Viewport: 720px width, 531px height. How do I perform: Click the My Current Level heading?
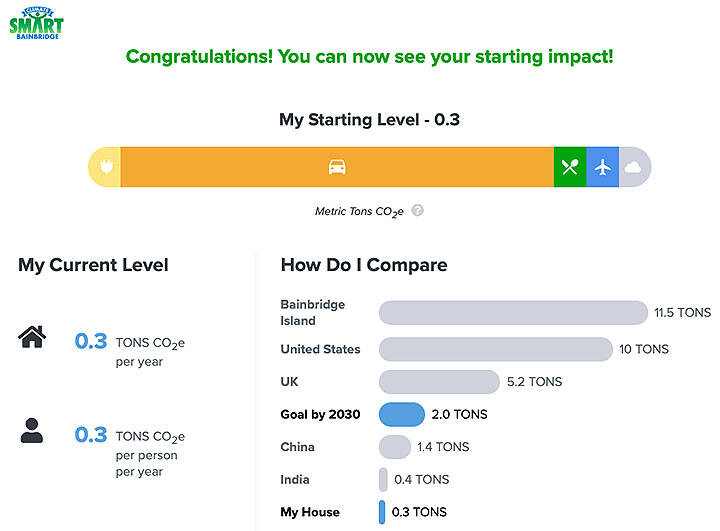(93, 265)
